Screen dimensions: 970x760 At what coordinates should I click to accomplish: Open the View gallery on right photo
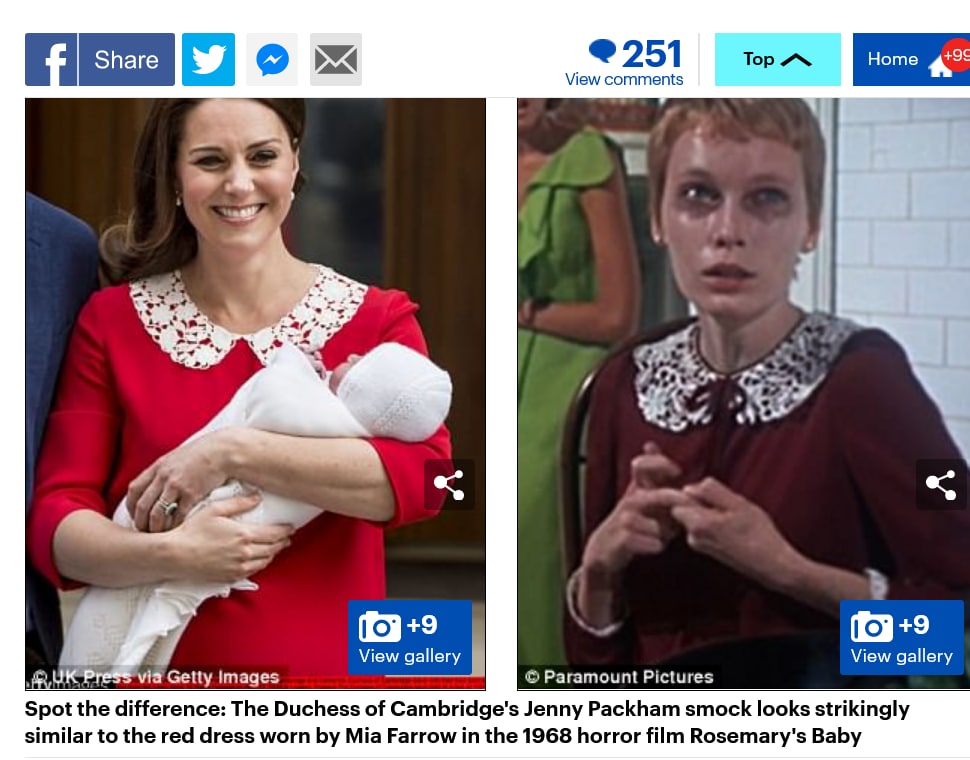click(x=902, y=638)
